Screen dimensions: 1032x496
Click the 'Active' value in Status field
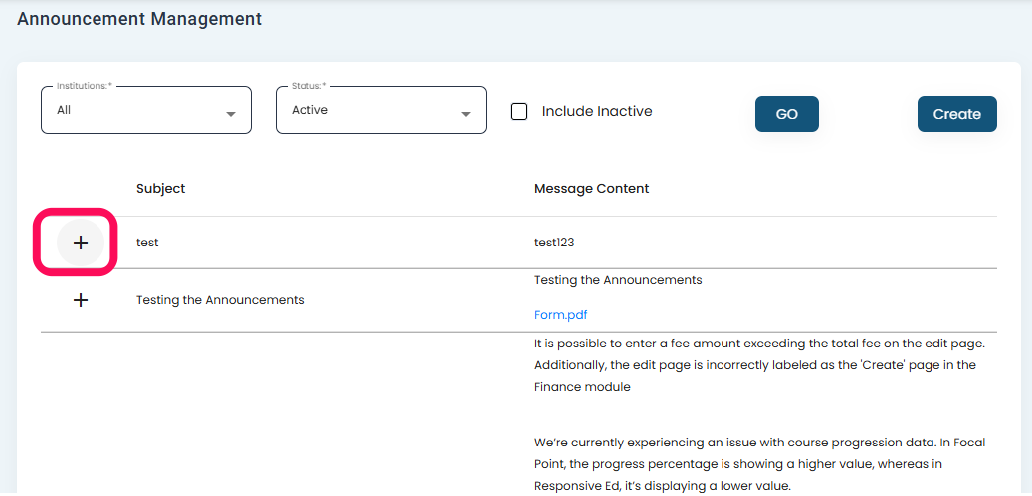pyautogui.click(x=310, y=110)
